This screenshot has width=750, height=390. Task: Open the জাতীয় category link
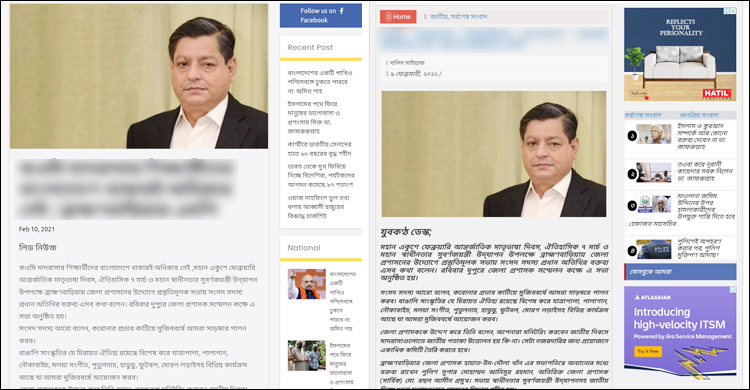438,17
